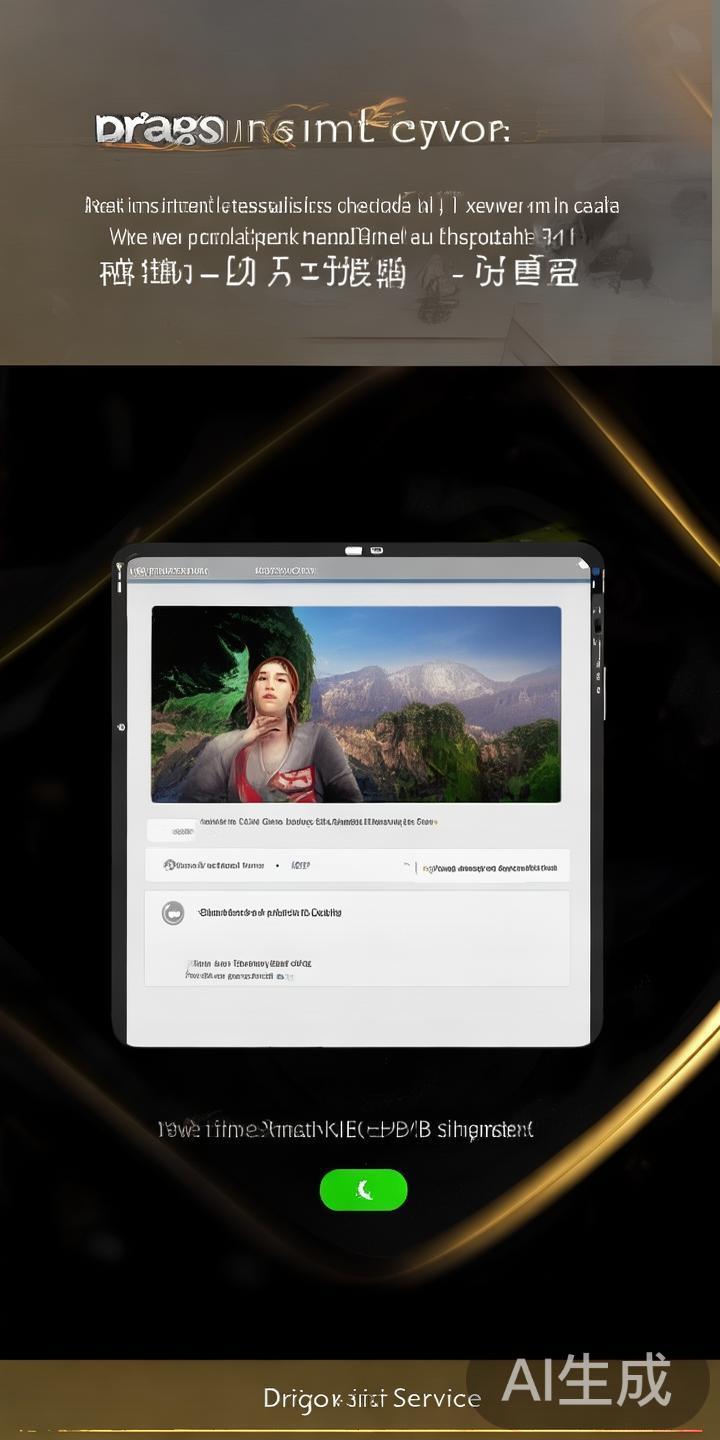The width and height of the screenshot is (720, 1440).
Task: Click the white text line above green button
Action: [346, 1129]
